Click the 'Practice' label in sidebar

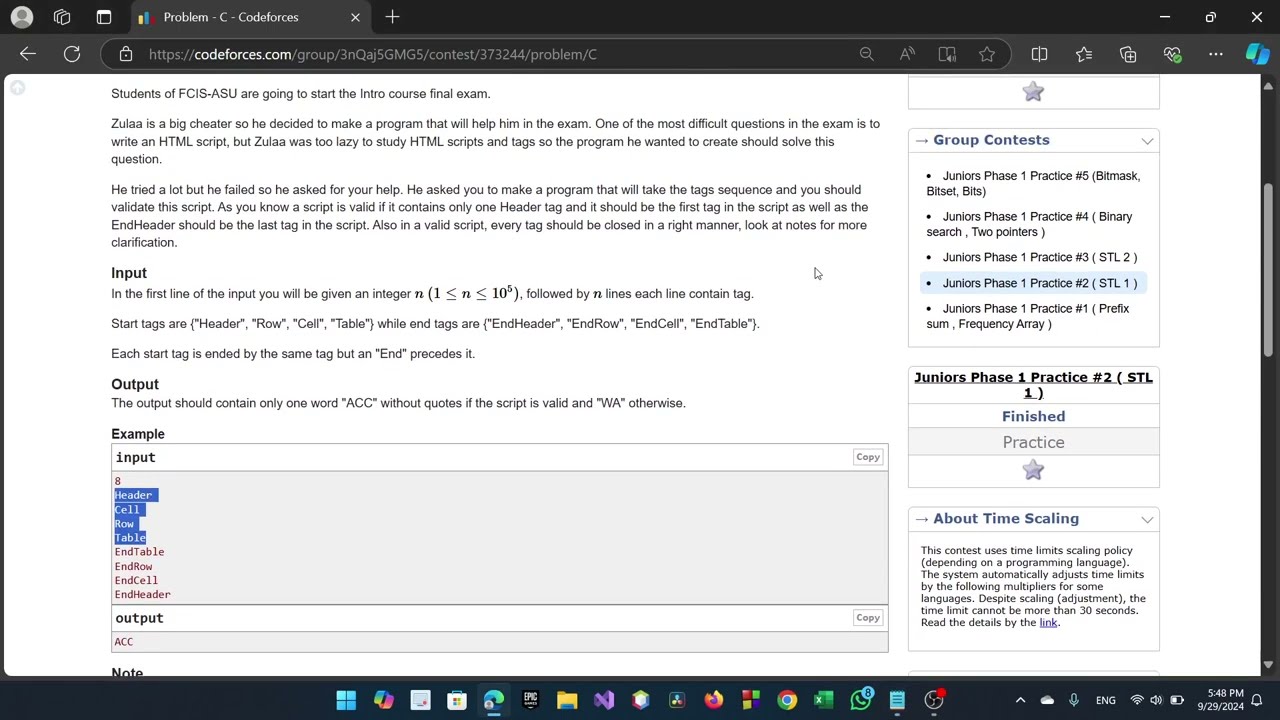pos(1033,442)
